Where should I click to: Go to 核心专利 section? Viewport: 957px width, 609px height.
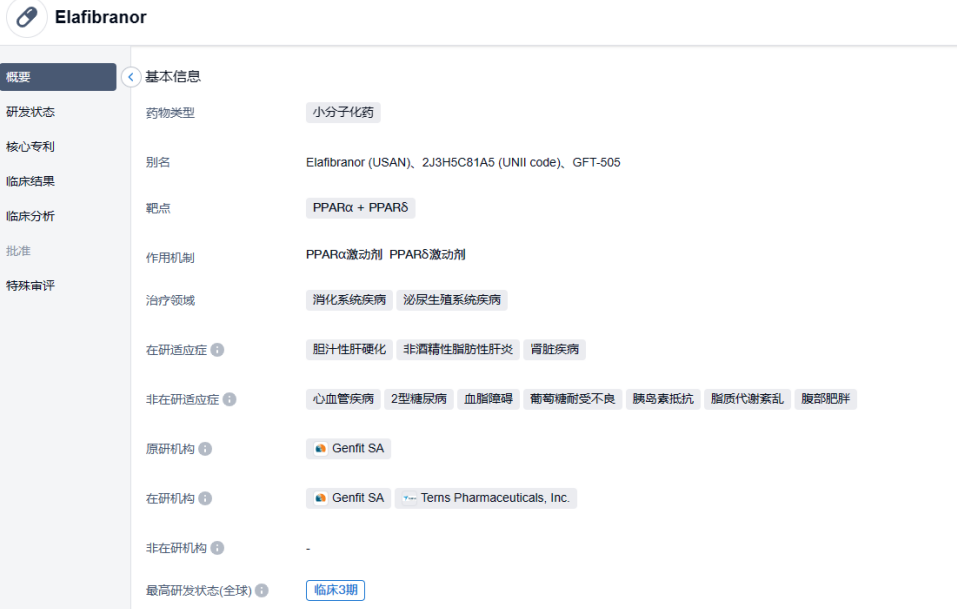point(31,147)
